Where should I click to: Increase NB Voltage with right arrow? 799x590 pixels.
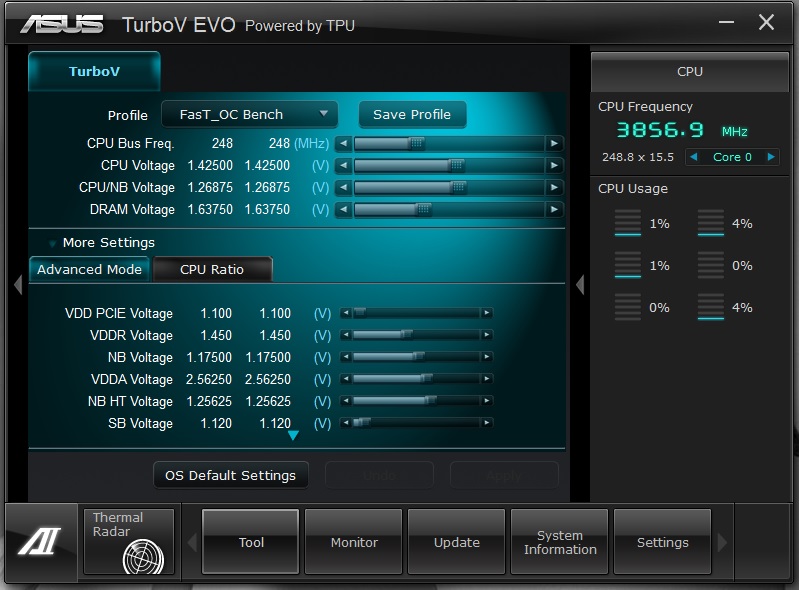[487, 357]
